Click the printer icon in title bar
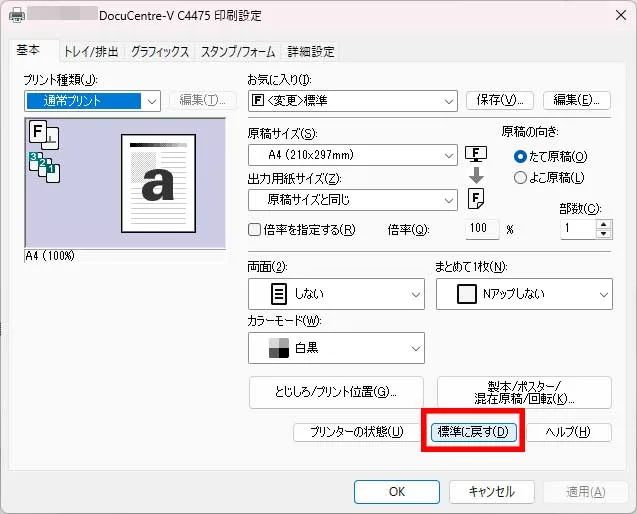Image resolution: width=637 pixels, height=514 pixels. tap(13, 15)
